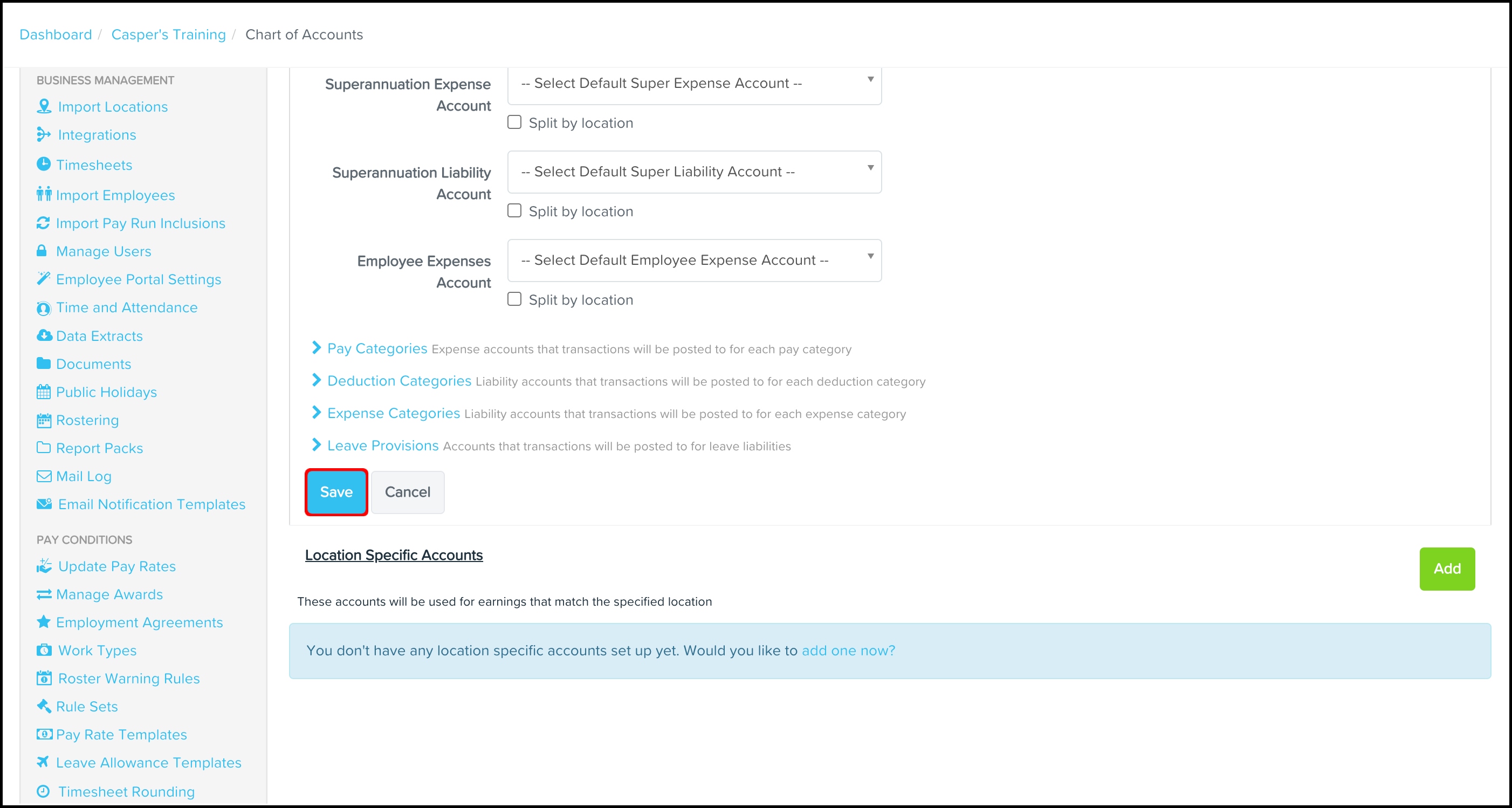Tick Split by location under Superannuation Liability
The image size is (1512, 808).
tap(514, 211)
